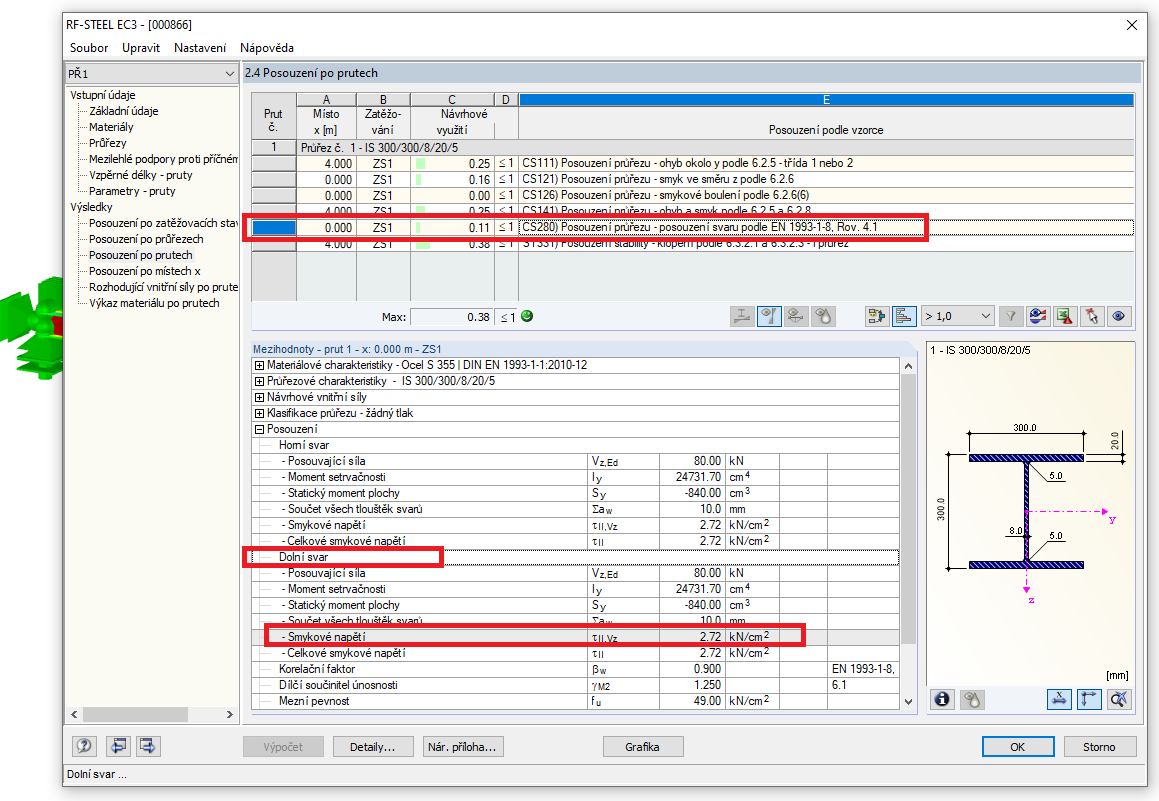Select Vzpěrné délky - pruty in the tree

(140, 175)
